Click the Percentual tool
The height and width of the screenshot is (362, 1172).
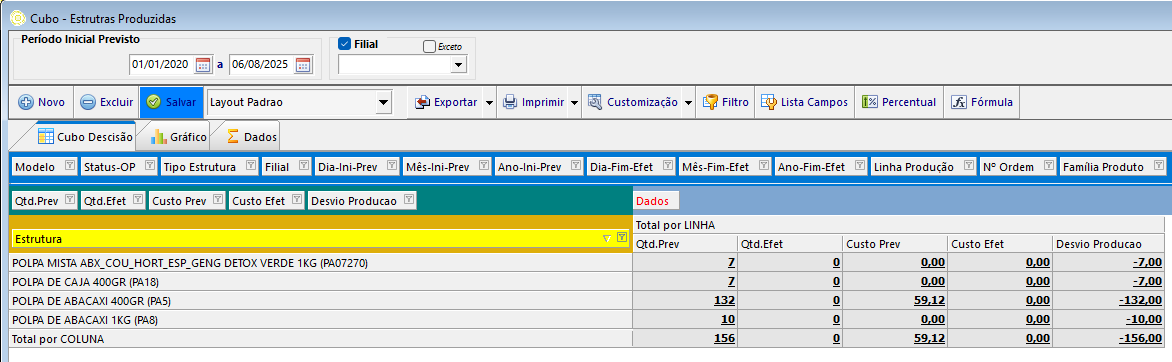(898, 102)
